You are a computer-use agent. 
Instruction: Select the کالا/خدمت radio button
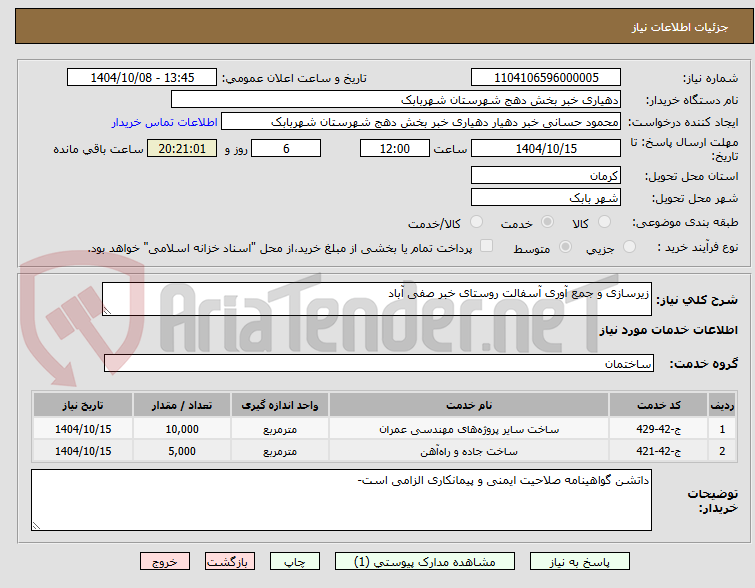point(476,222)
